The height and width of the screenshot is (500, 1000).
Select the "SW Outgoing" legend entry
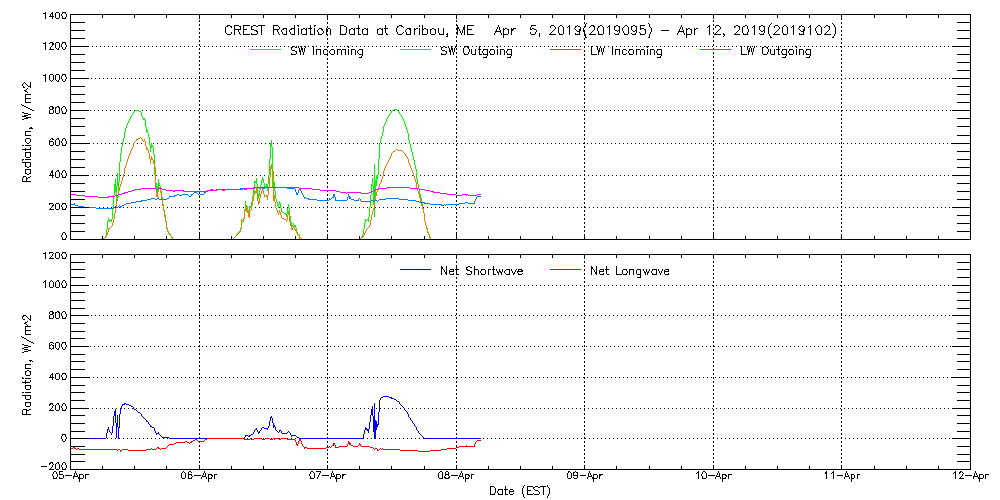(476, 52)
